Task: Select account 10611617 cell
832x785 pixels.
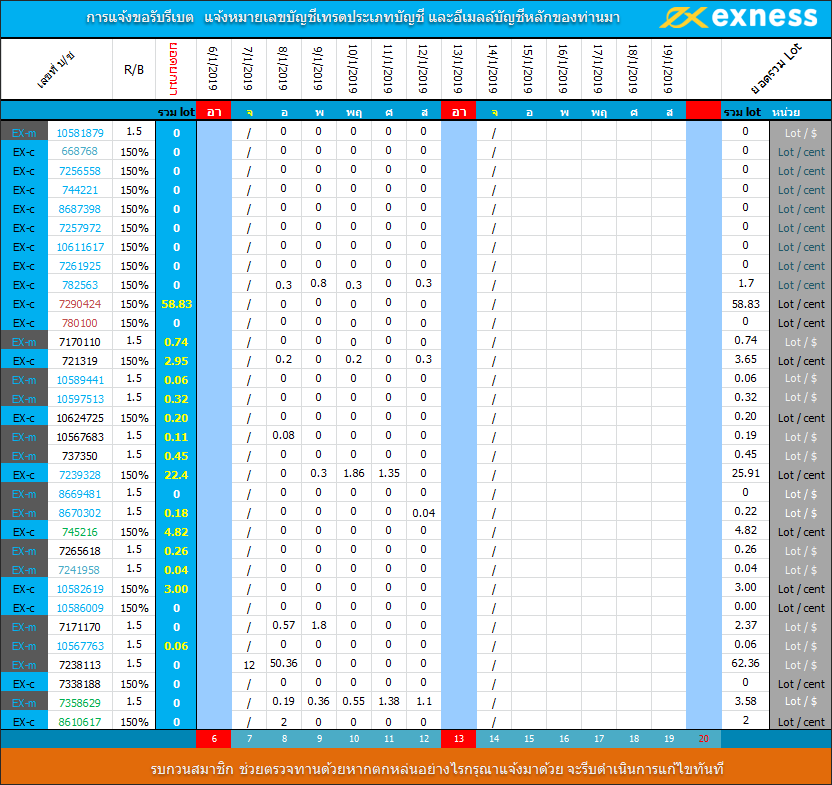Action: 80,247
